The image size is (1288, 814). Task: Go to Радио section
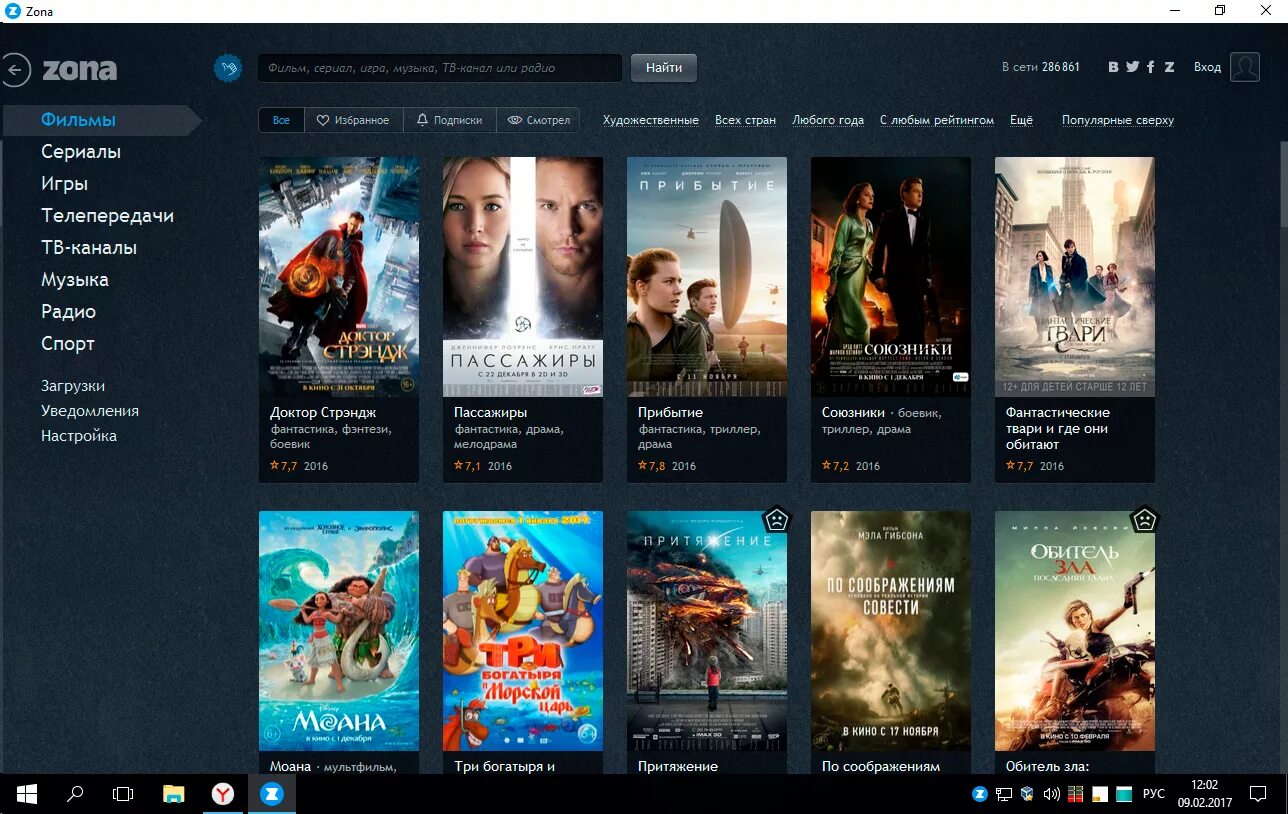tap(68, 312)
